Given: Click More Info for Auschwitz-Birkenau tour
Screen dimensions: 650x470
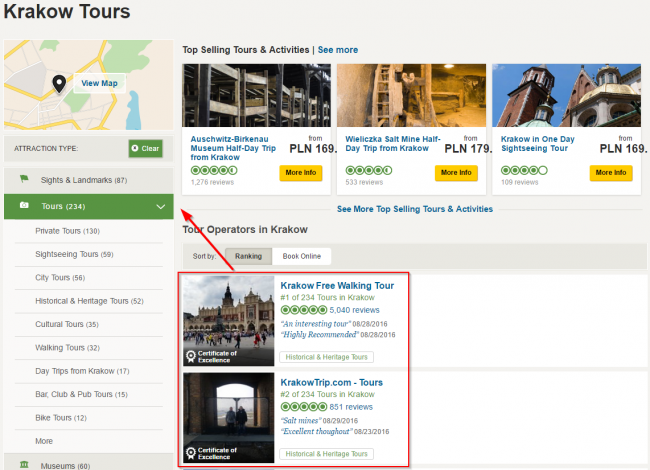Looking at the screenshot, I should (x=301, y=172).
